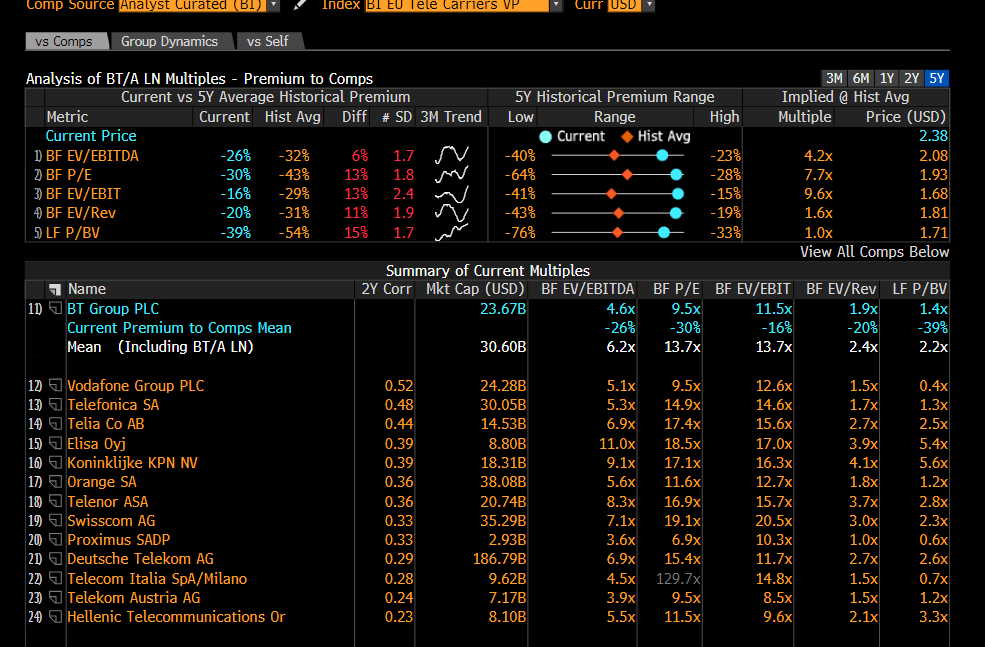Open the Index dropdown showing EU Tele Carriers
This screenshot has height=647, width=985.
point(556,6)
